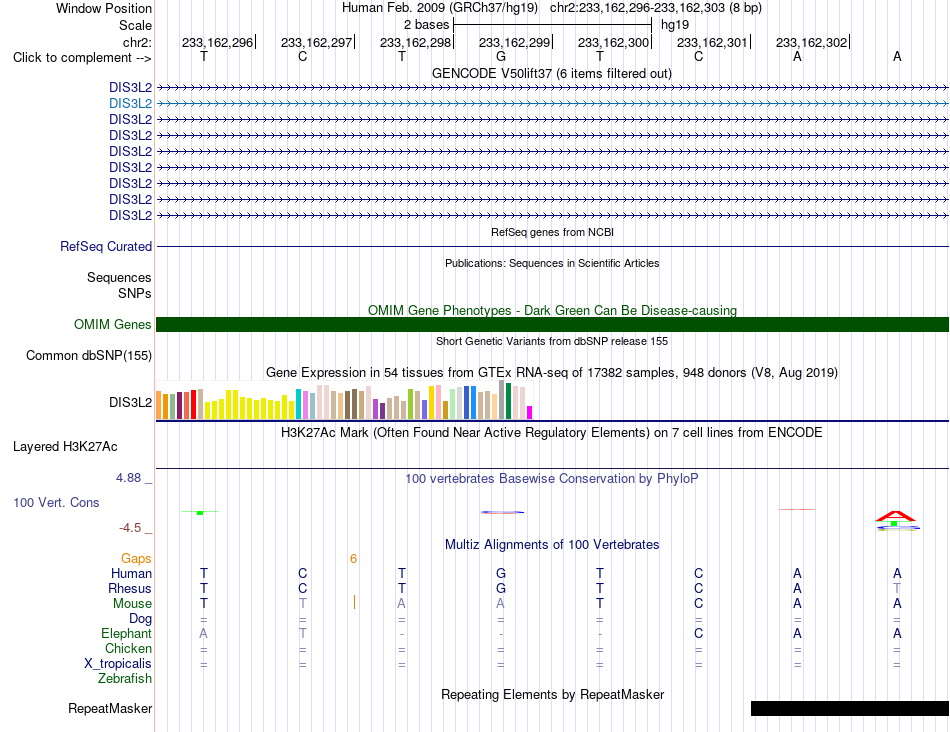Click the Window Position label
The width and height of the screenshot is (950, 732).
point(104,8)
